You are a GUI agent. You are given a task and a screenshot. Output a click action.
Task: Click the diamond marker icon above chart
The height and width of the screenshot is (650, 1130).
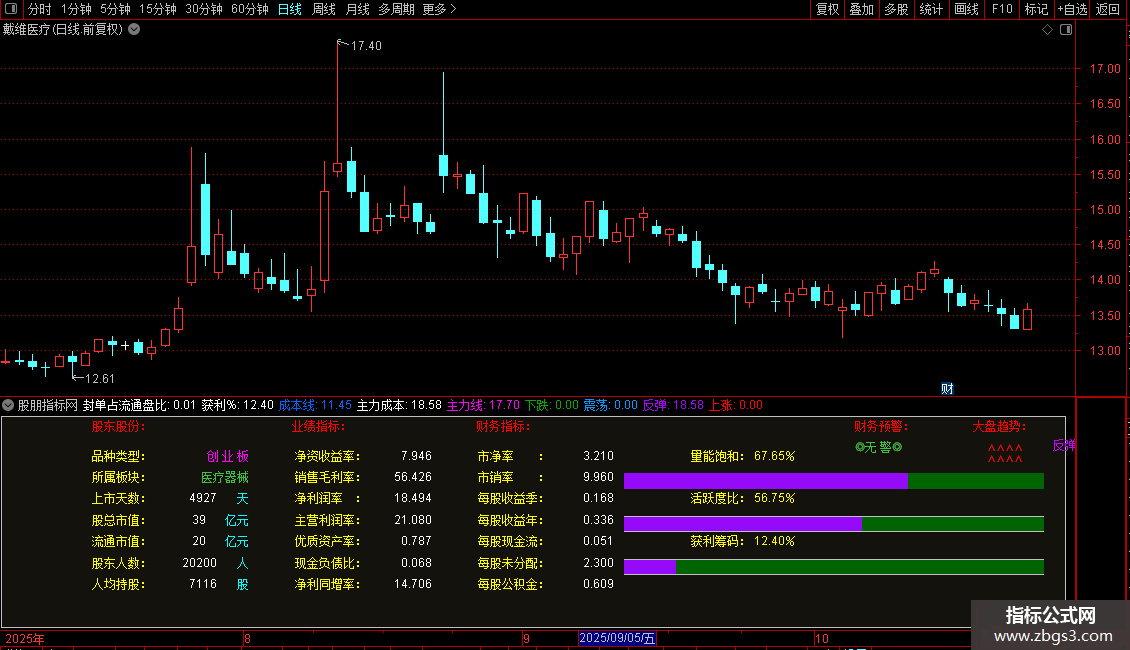click(x=1047, y=30)
